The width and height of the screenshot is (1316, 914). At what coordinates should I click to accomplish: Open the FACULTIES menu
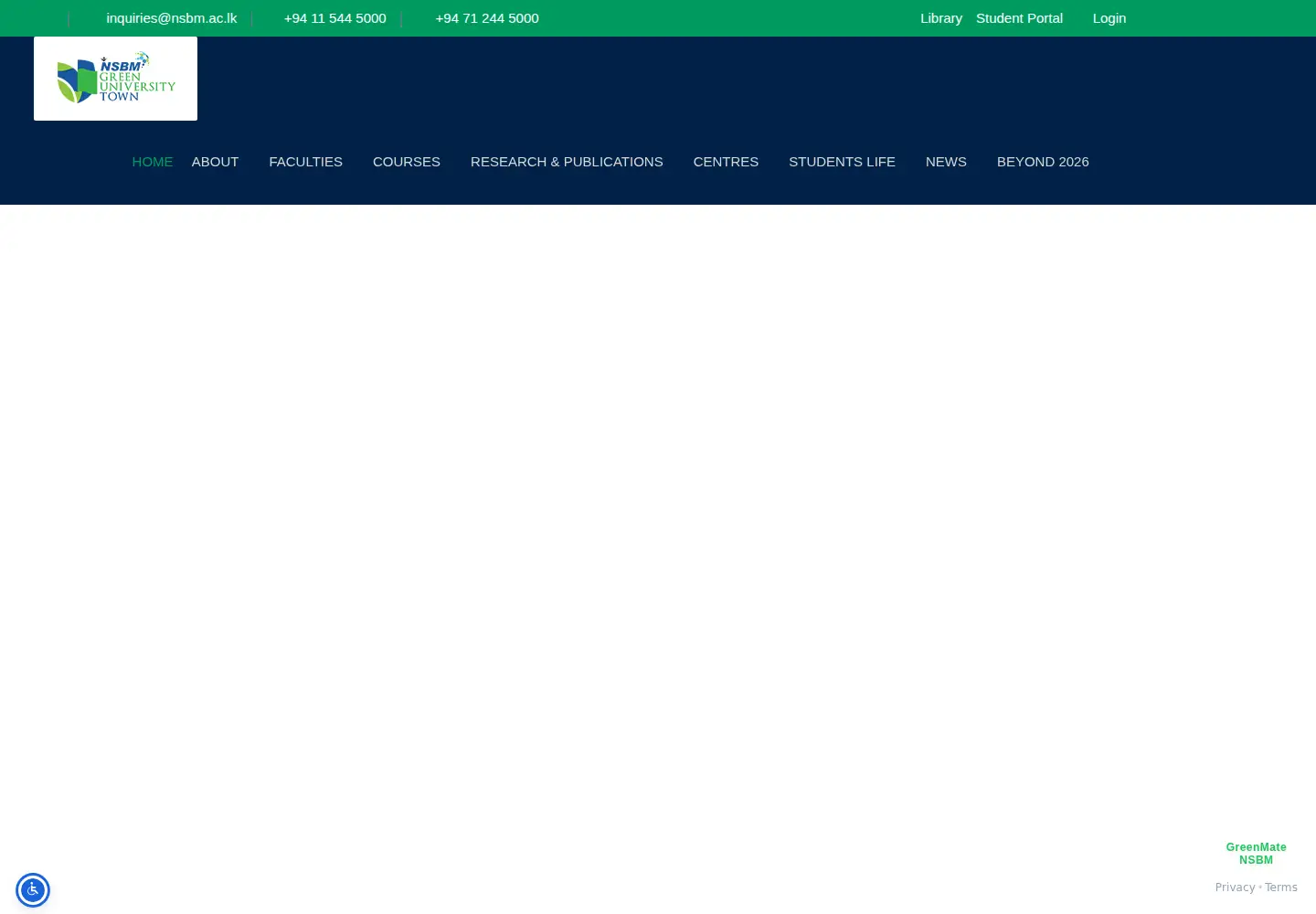tap(305, 162)
